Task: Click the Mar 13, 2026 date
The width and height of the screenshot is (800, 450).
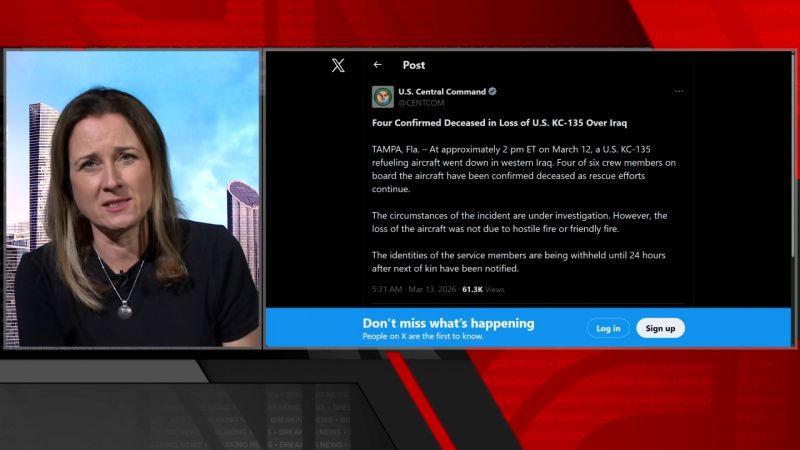Action: coord(432,289)
